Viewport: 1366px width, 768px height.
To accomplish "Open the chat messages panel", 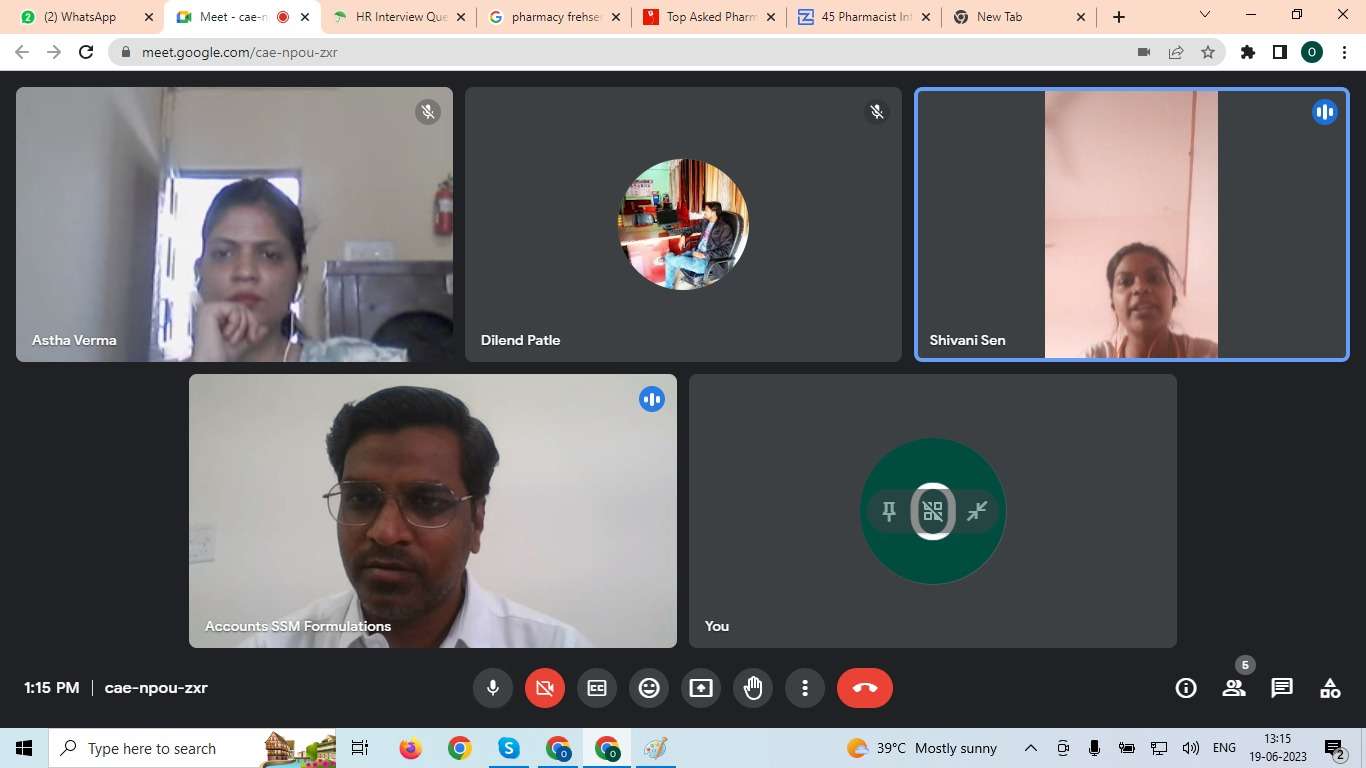I will (1282, 688).
